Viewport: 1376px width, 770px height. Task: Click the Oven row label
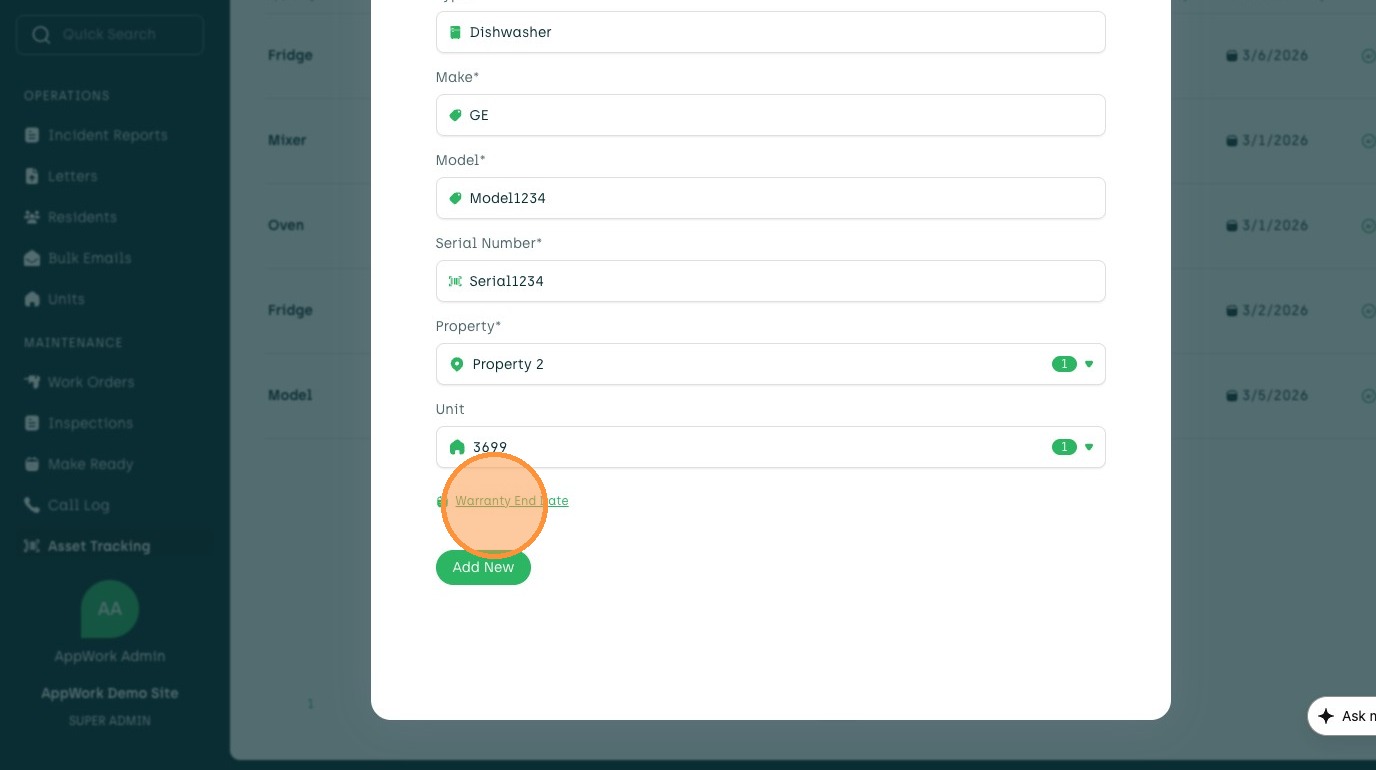coord(286,225)
